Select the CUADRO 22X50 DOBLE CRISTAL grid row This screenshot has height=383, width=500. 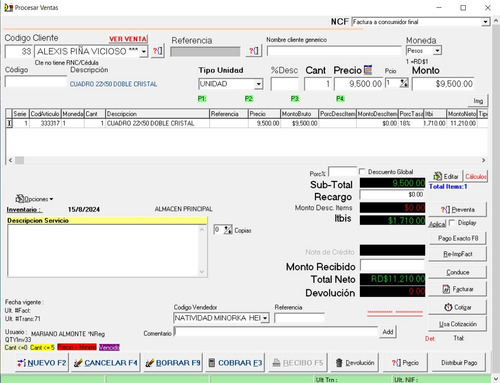click(247, 123)
